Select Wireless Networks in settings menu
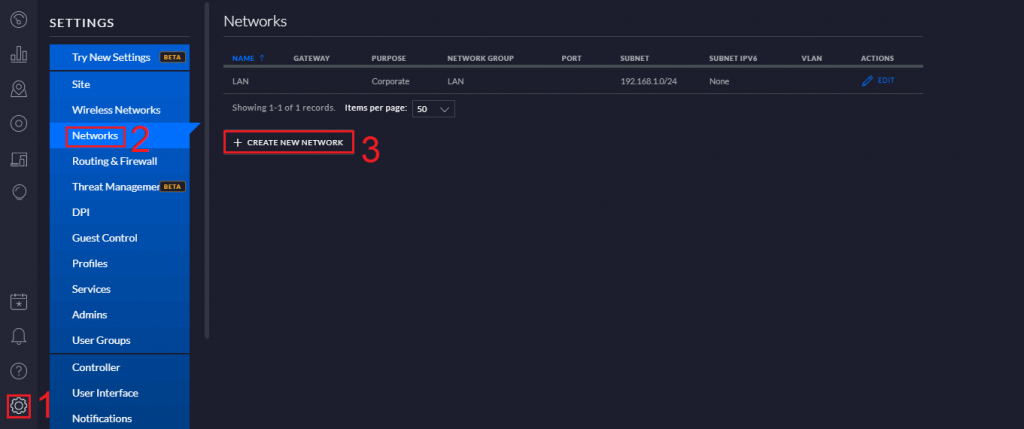Screen dimensions: 1024x429 coord(116,110)
